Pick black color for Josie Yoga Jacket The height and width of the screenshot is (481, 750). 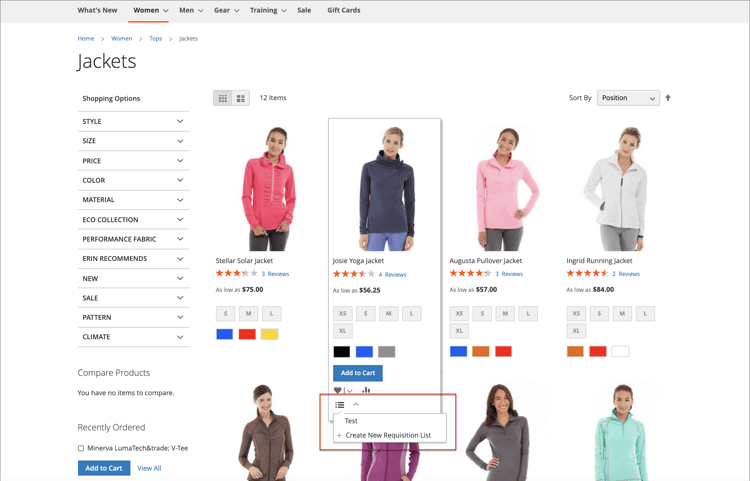[x=342, y=352]
